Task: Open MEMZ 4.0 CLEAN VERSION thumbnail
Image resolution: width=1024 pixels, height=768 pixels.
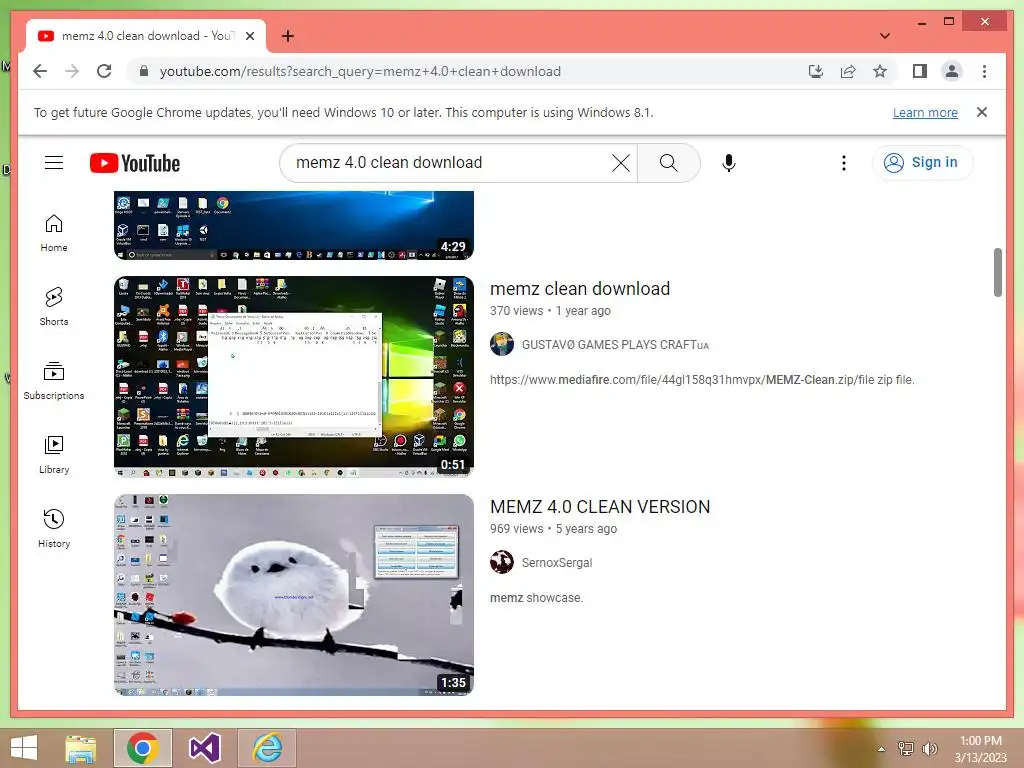Action: click(x=294, y=594)
